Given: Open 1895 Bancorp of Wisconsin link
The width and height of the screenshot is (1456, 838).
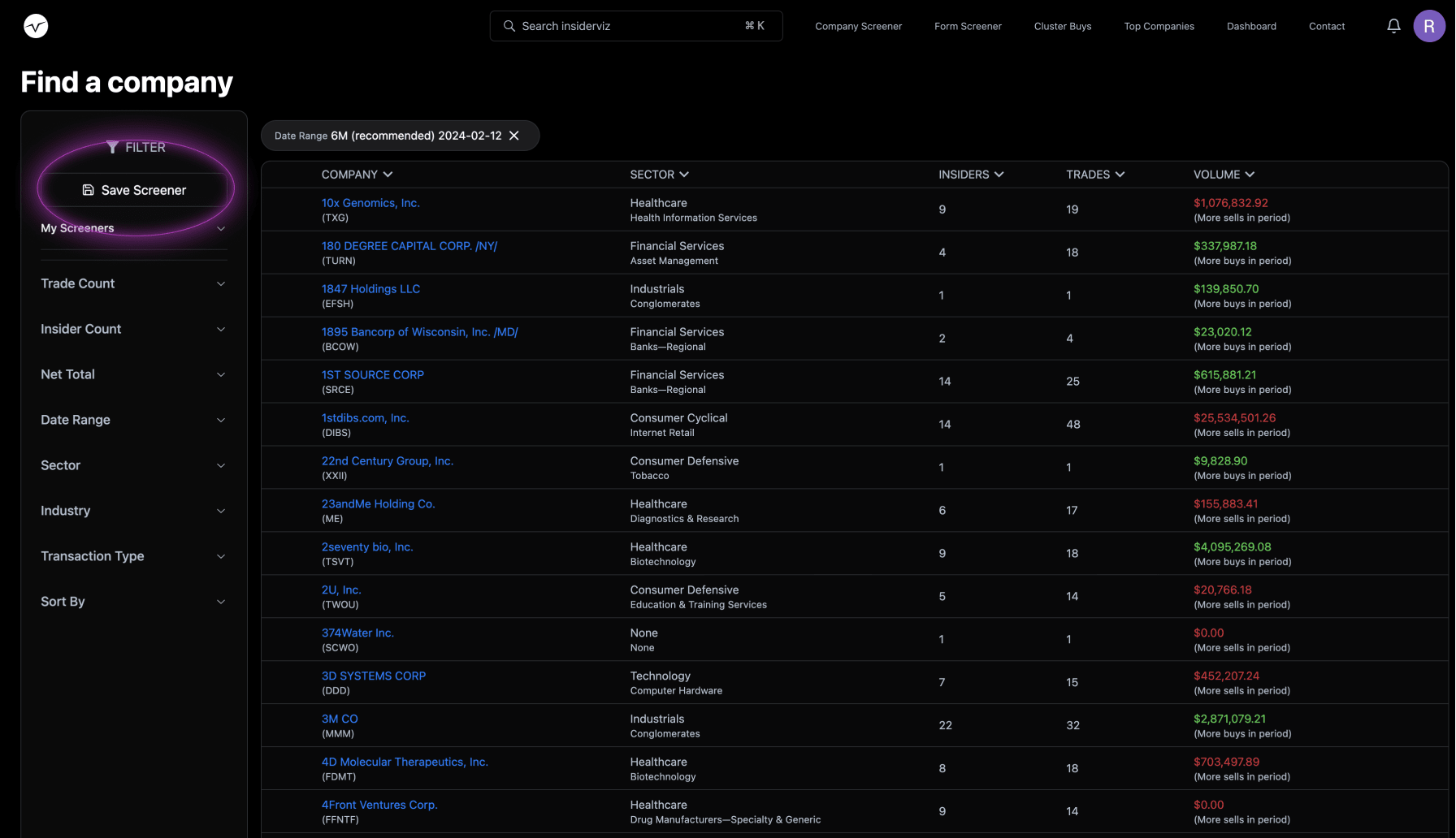Looking at the screenshot, I should point(419,332).
